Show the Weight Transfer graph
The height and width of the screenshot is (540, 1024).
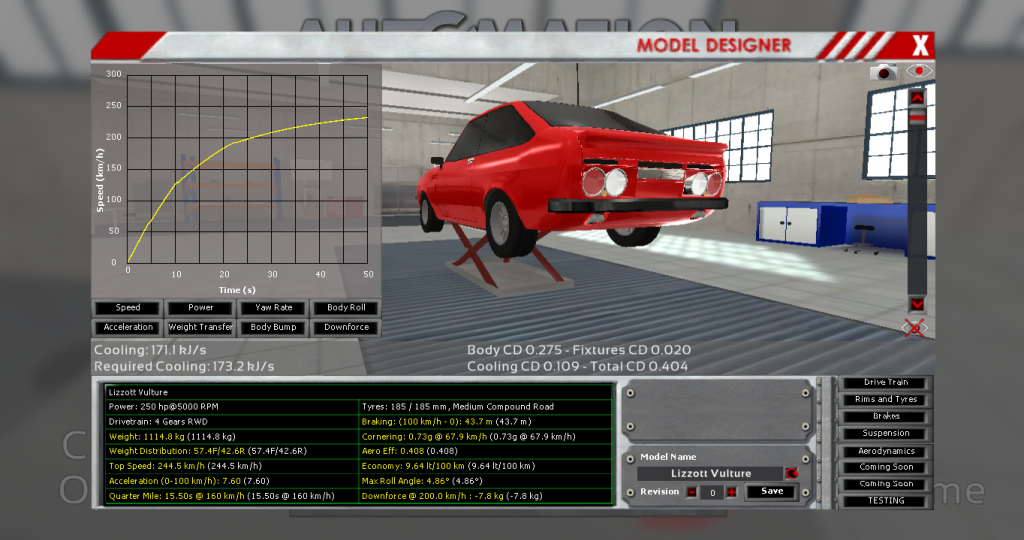pyautogui.click(x=200, y=327)
